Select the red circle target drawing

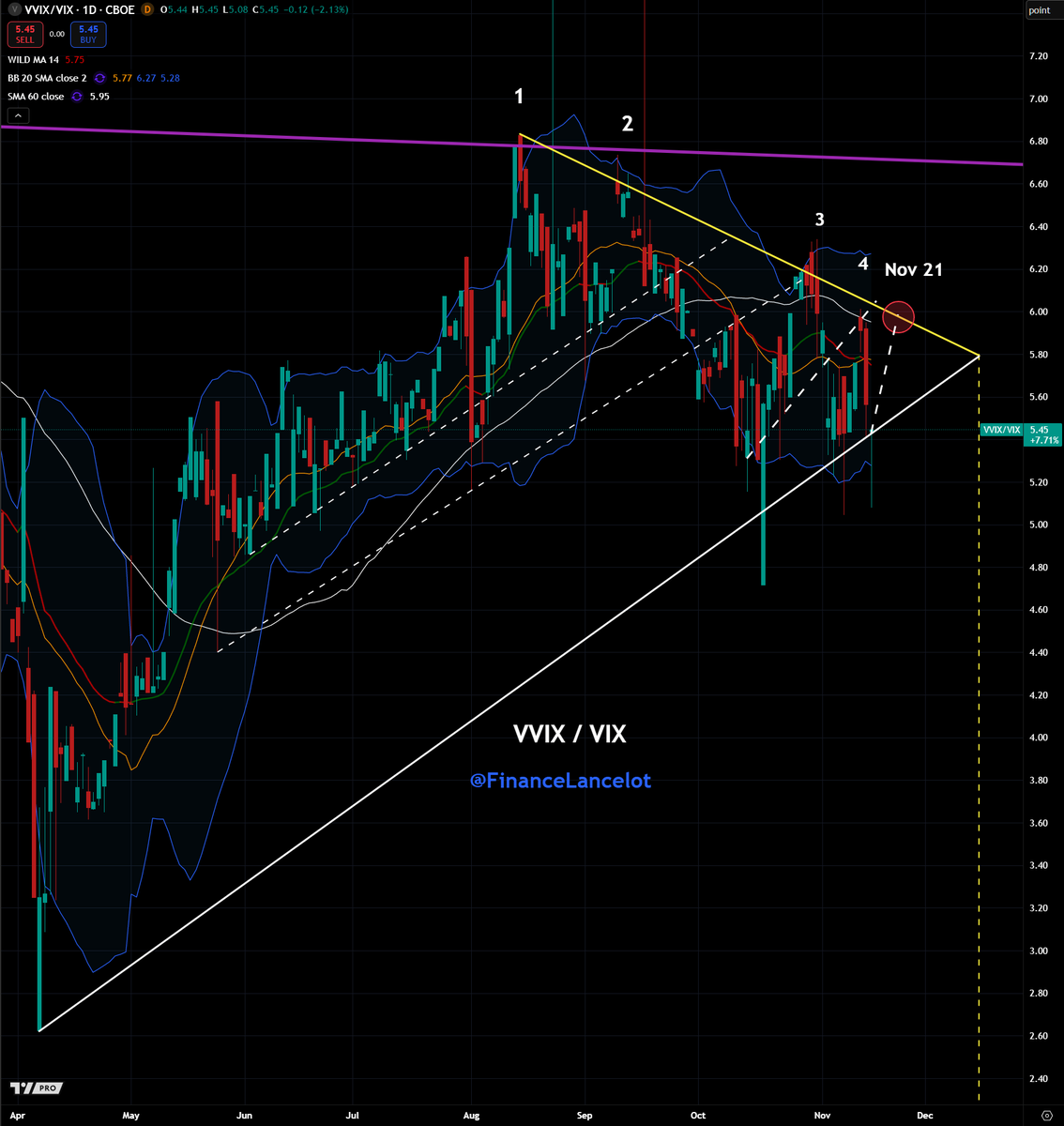point(899,315)
